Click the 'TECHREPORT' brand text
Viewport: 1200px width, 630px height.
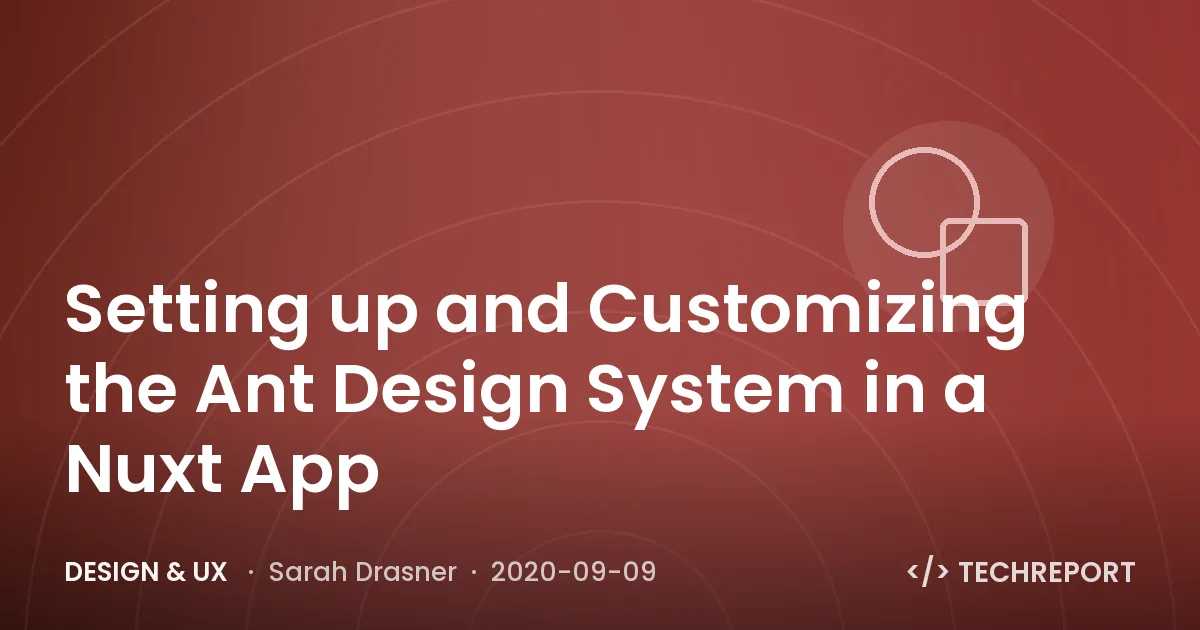[1047, 572]
